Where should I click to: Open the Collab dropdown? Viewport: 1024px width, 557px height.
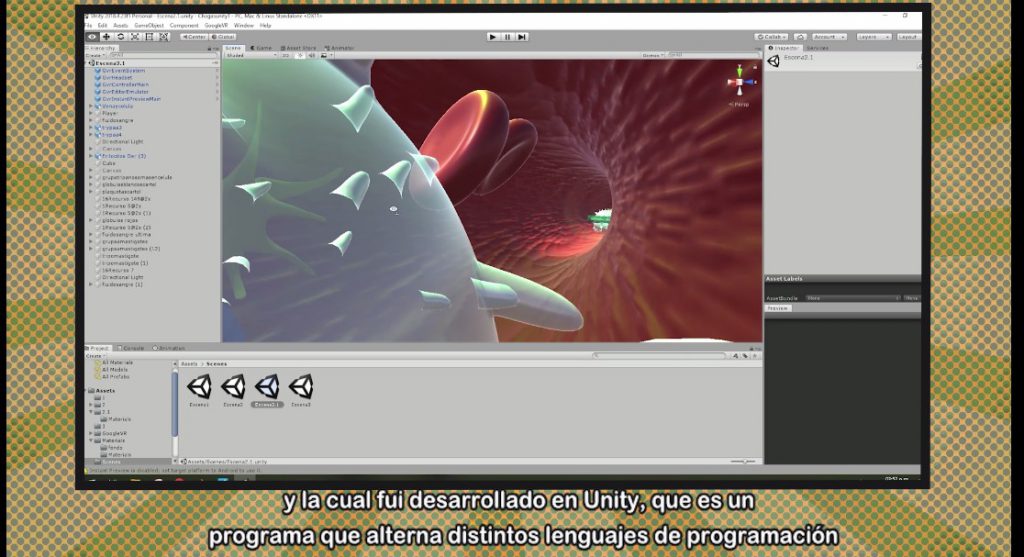772,37
